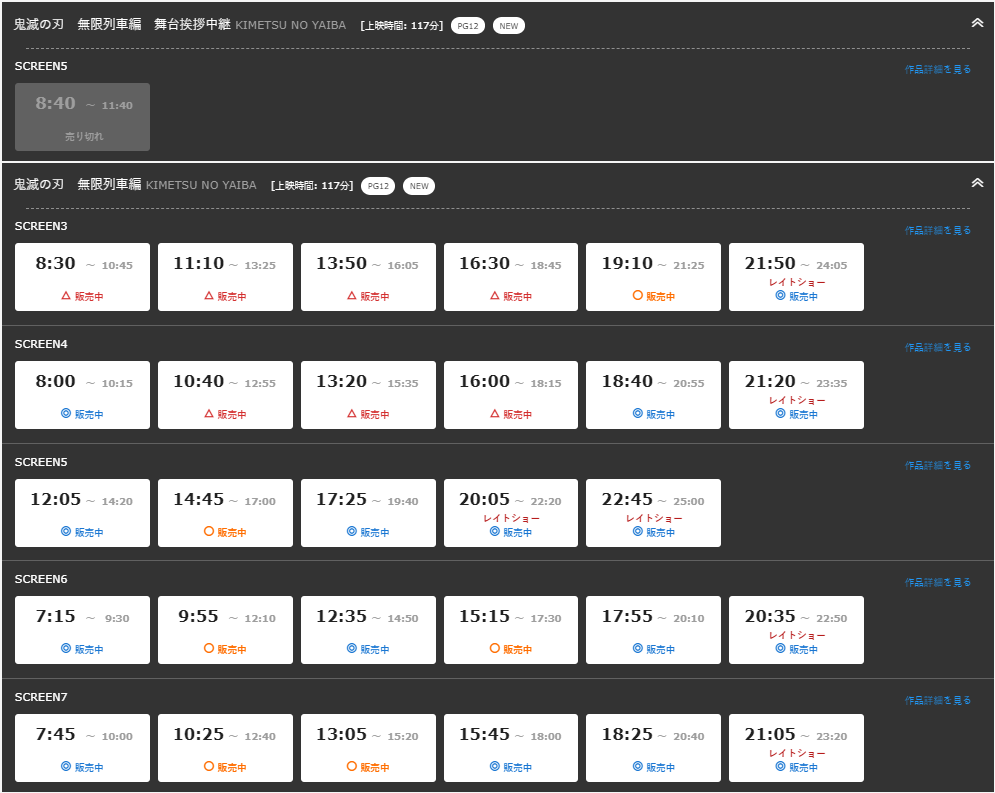The image size is (995, 793).
Task: Click the SCREEN6 label
Action: tap(41, 579)
